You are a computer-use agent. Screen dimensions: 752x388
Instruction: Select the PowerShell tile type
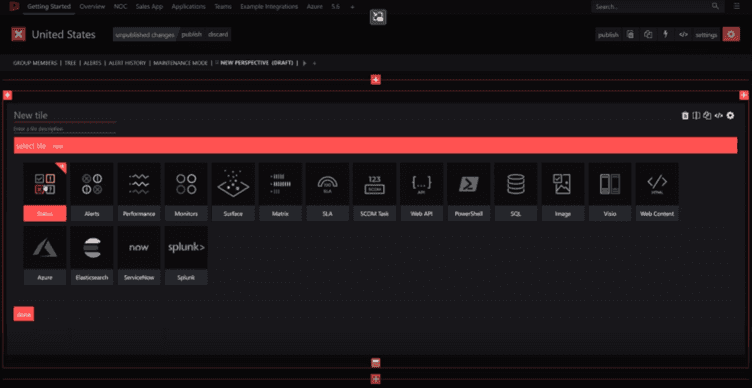tap(469, 192)
